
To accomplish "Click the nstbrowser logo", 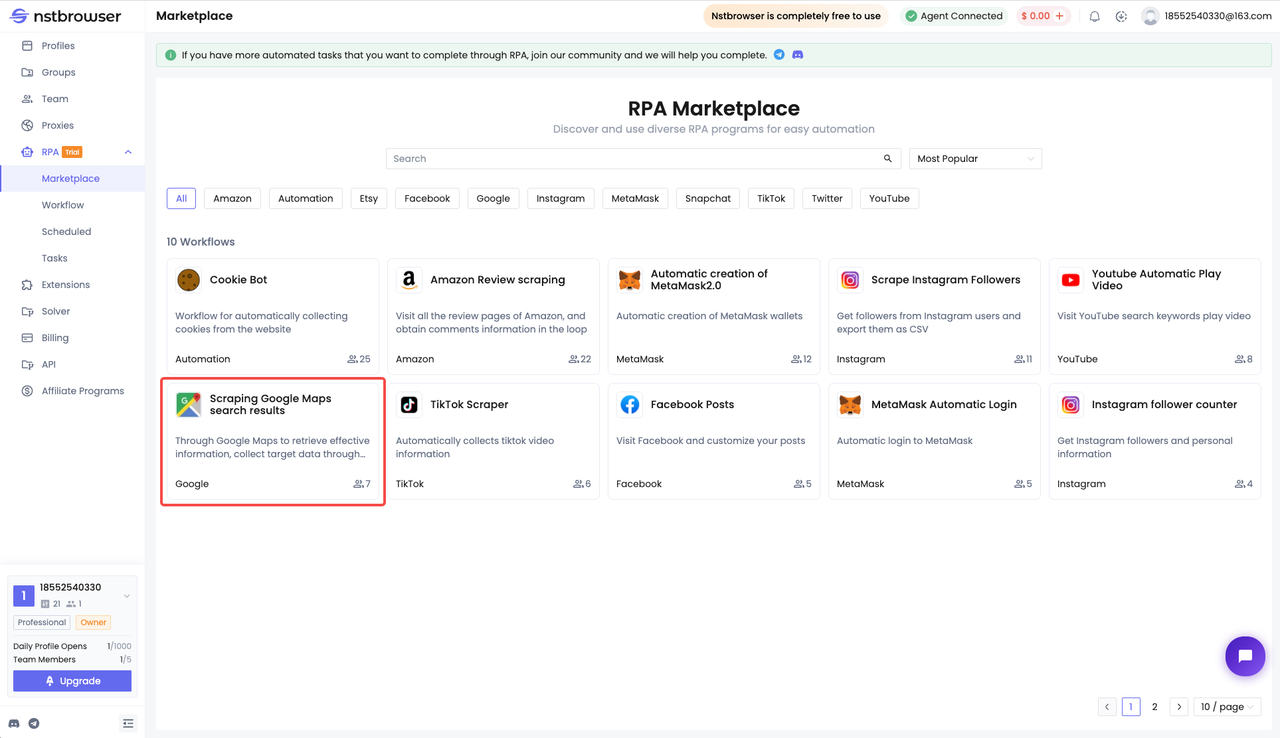I will click(x=66, y=16).
